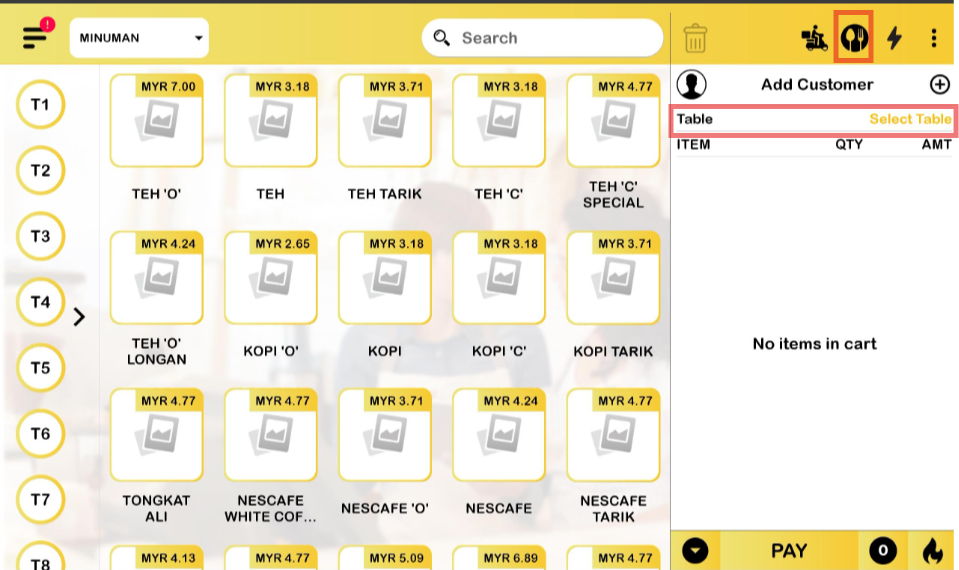
Task: Select table T4
Action: click(x=40, y=301)
